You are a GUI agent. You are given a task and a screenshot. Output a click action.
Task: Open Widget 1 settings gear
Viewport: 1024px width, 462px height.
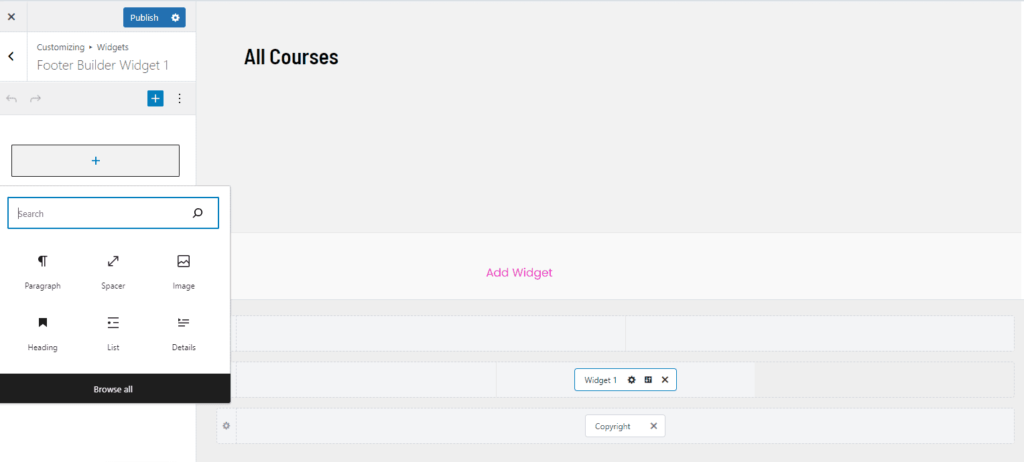point(631,380)
